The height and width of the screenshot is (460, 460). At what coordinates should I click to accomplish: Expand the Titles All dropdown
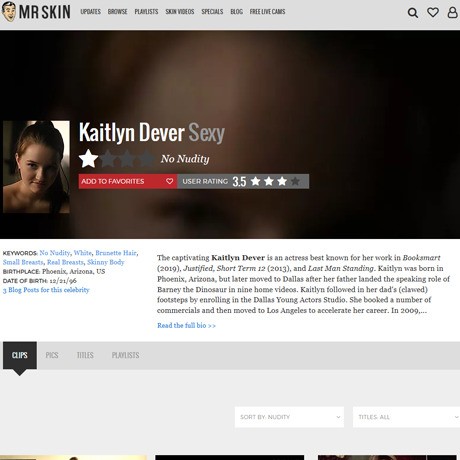pyautogui.click(x=406, y=417)
